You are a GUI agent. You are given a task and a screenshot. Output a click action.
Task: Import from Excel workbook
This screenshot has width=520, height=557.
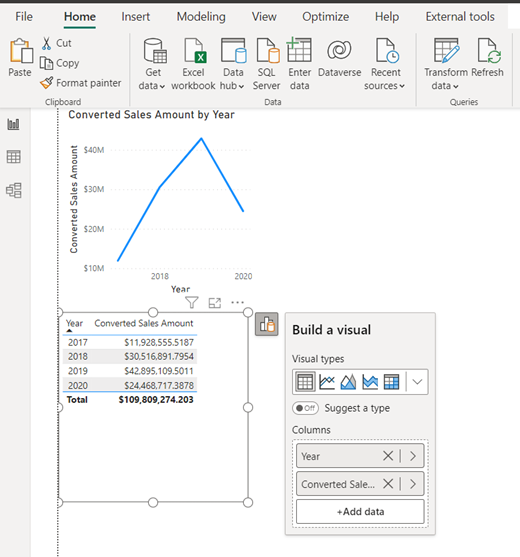pos(194,64)
